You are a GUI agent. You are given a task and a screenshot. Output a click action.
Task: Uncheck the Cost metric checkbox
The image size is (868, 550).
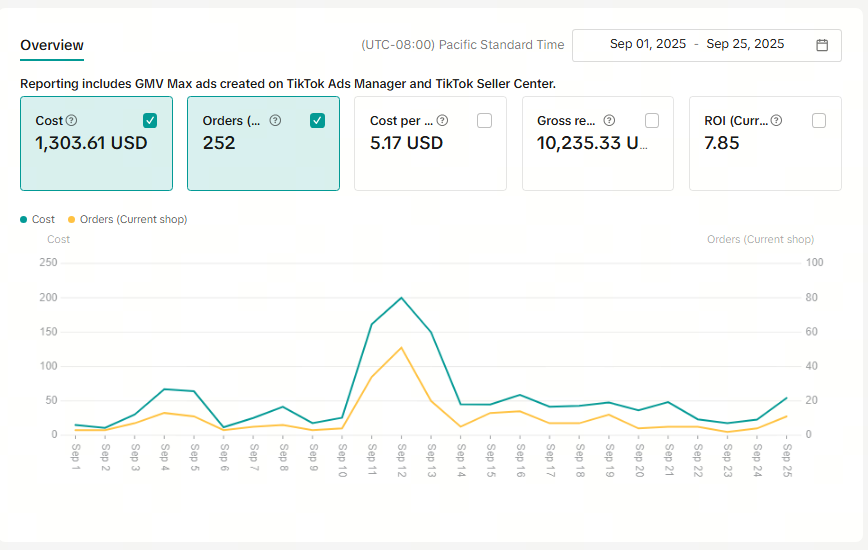click(x=150, y=120)
